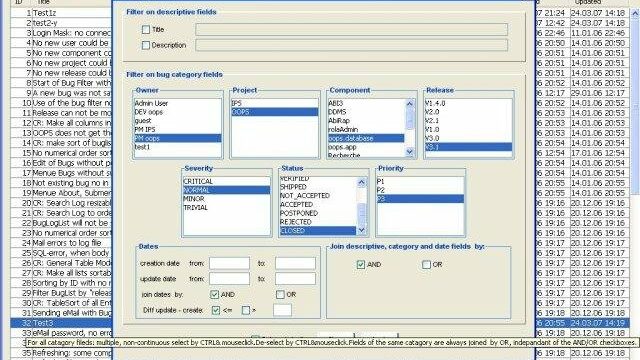Select 'NOT_ACCEPTED' in Status list
The height and width of the screenshot is (360, 640).
click(318, 196)
